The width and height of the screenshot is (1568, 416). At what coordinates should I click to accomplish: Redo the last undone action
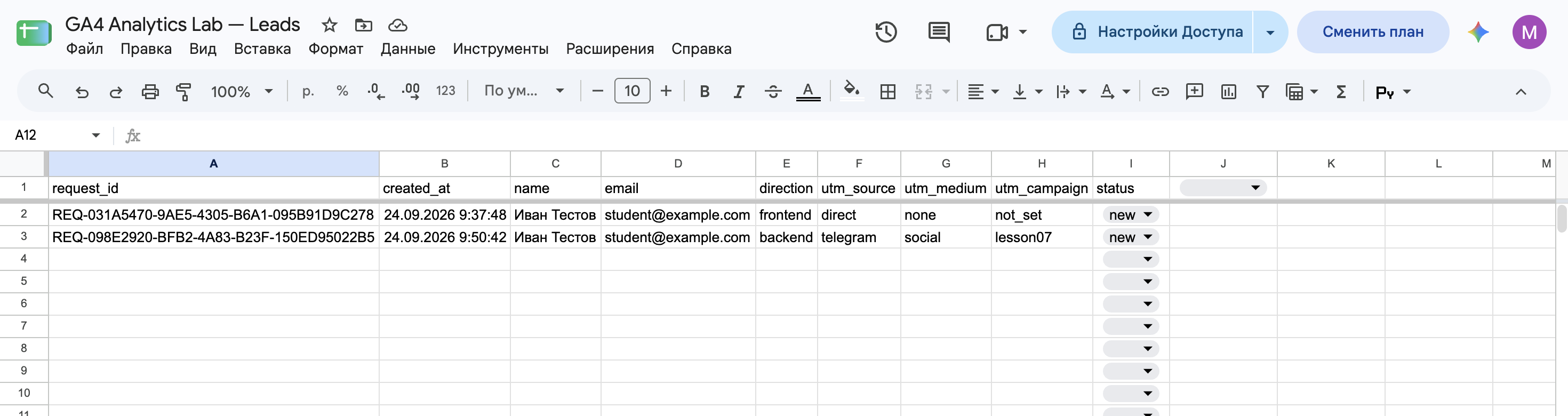click(x=116, y=92)
